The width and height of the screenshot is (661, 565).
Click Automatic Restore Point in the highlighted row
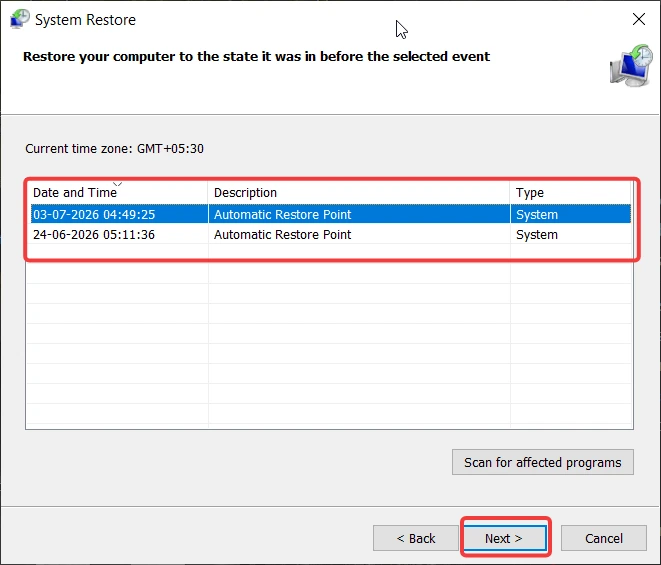coord(282,214)
